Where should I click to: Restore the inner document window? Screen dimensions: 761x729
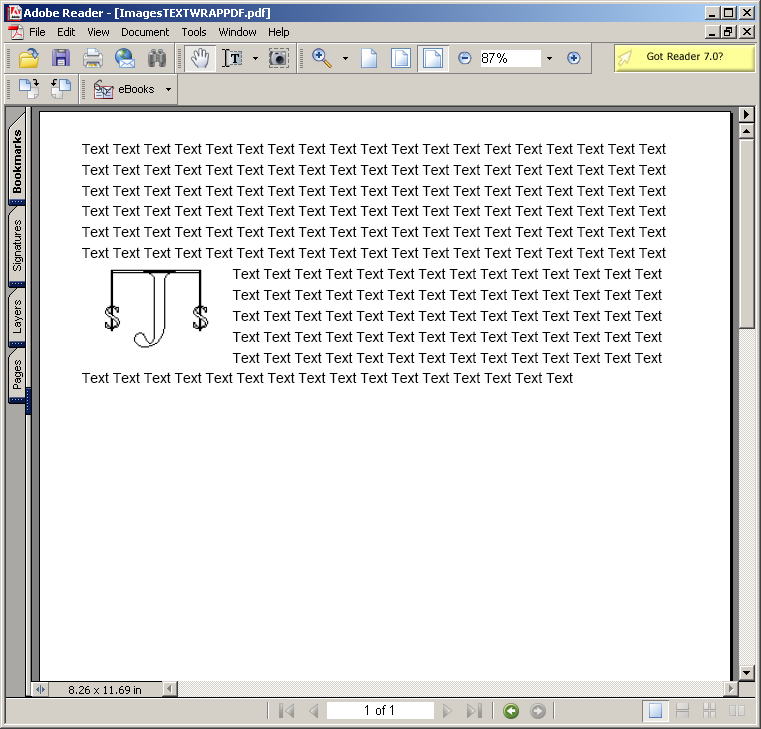click(728, 32)
